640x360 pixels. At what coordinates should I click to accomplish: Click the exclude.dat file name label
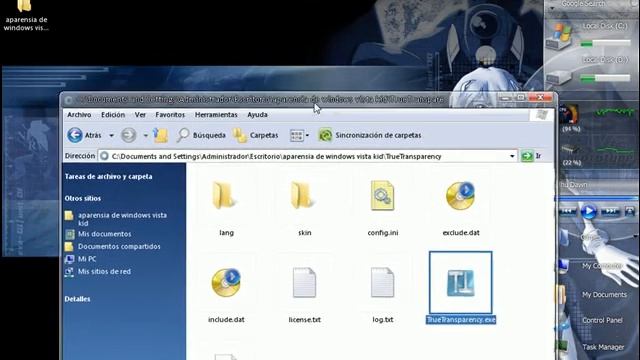coord(461,233)
